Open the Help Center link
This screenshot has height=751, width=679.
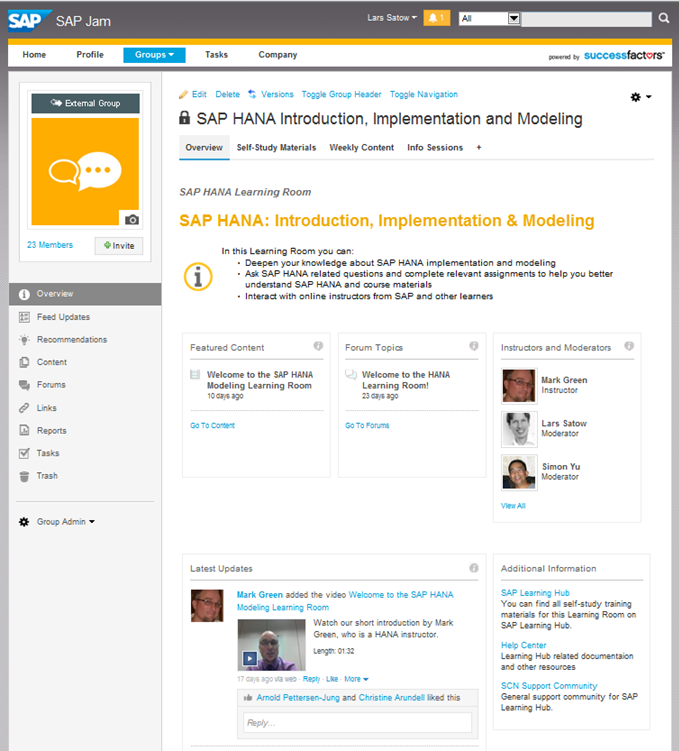[523, 645]
